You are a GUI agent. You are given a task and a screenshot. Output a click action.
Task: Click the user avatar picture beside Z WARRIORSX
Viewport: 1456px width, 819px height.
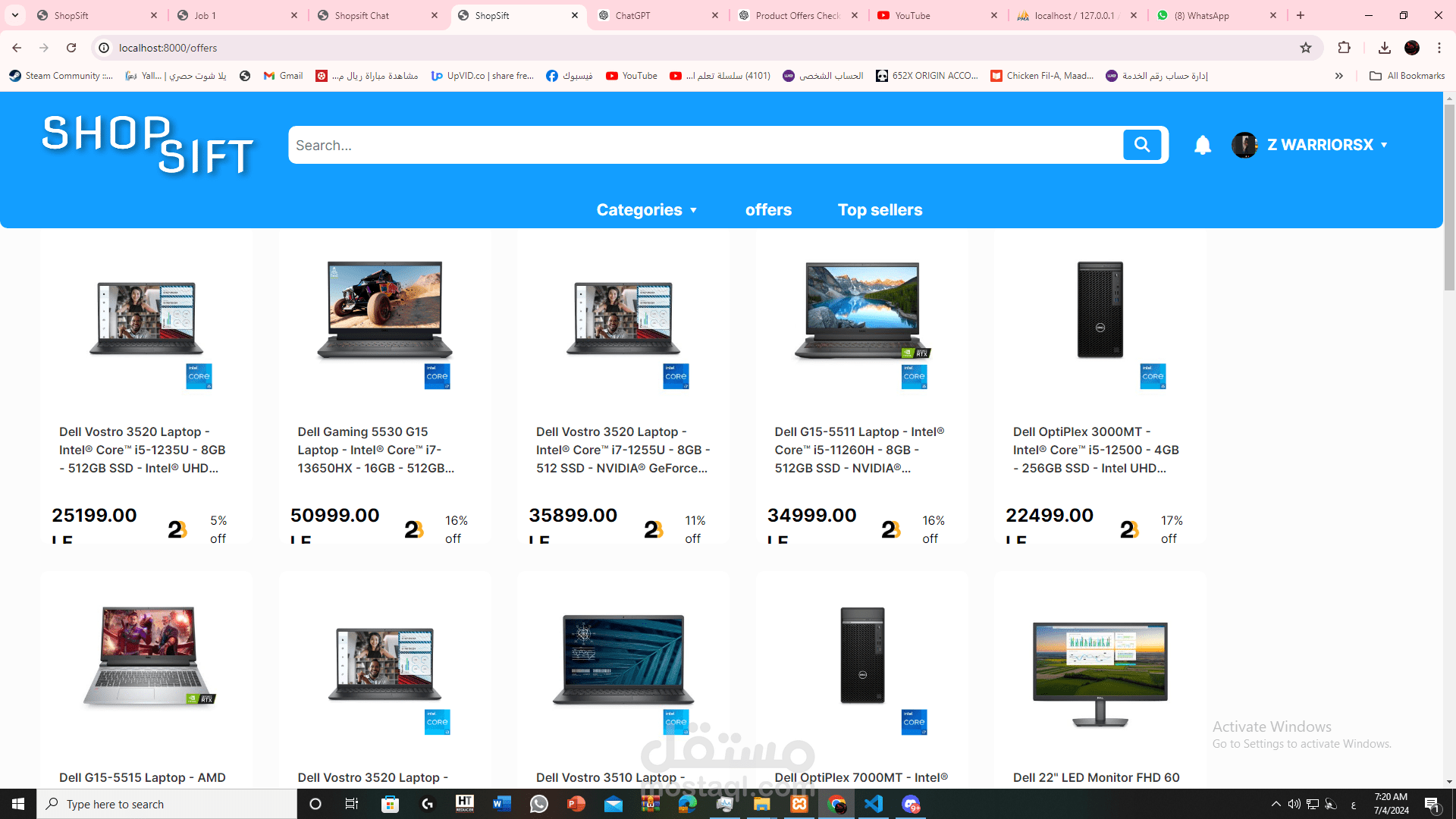coord(1244,145)
